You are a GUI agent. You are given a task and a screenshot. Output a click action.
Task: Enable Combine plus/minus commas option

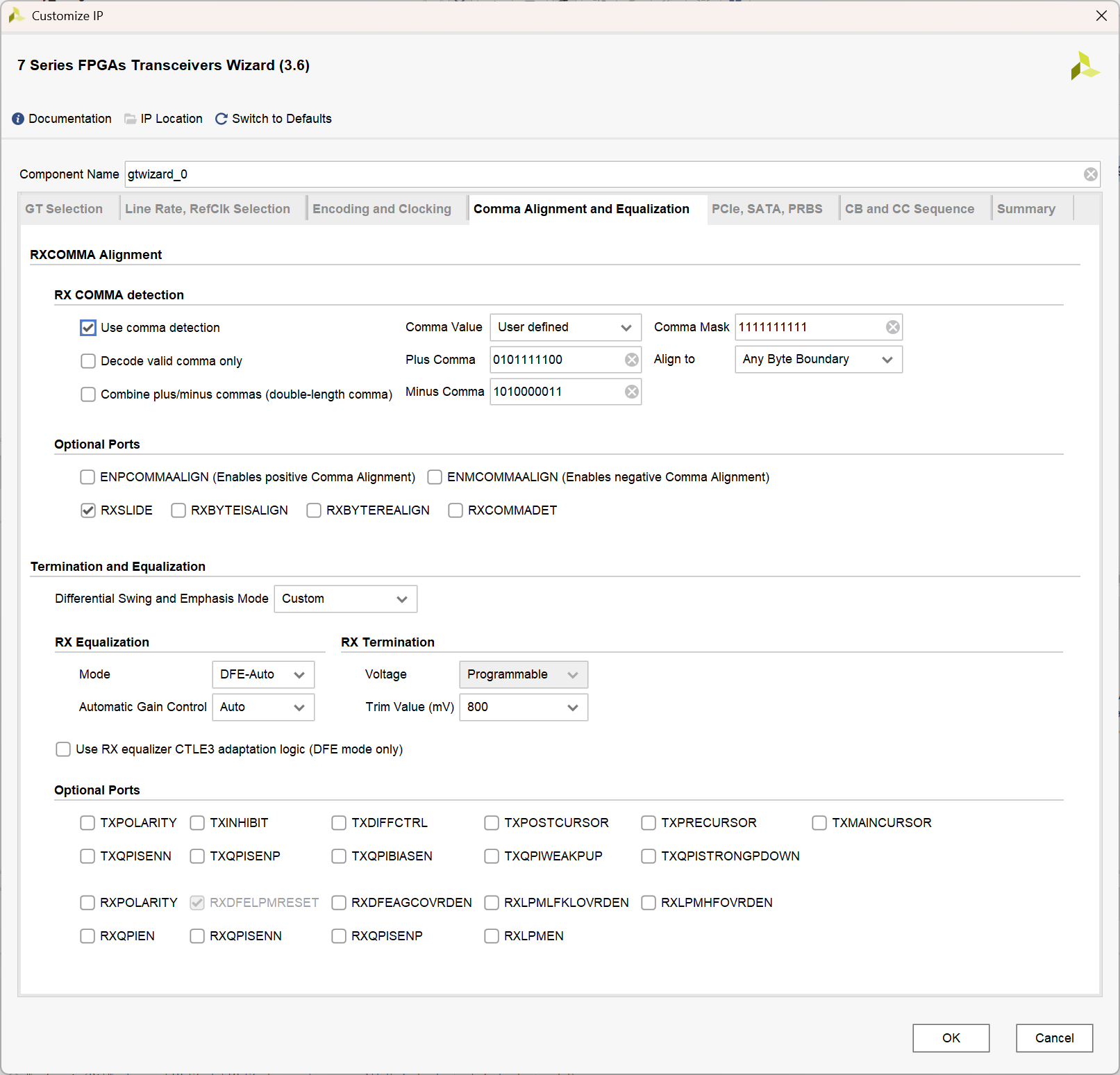88,394
